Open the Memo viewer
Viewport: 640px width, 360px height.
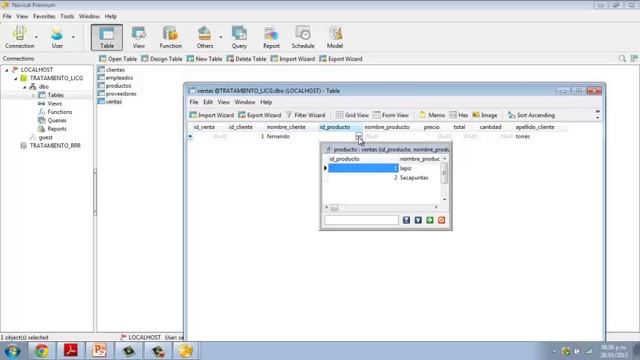coord(432,115)
